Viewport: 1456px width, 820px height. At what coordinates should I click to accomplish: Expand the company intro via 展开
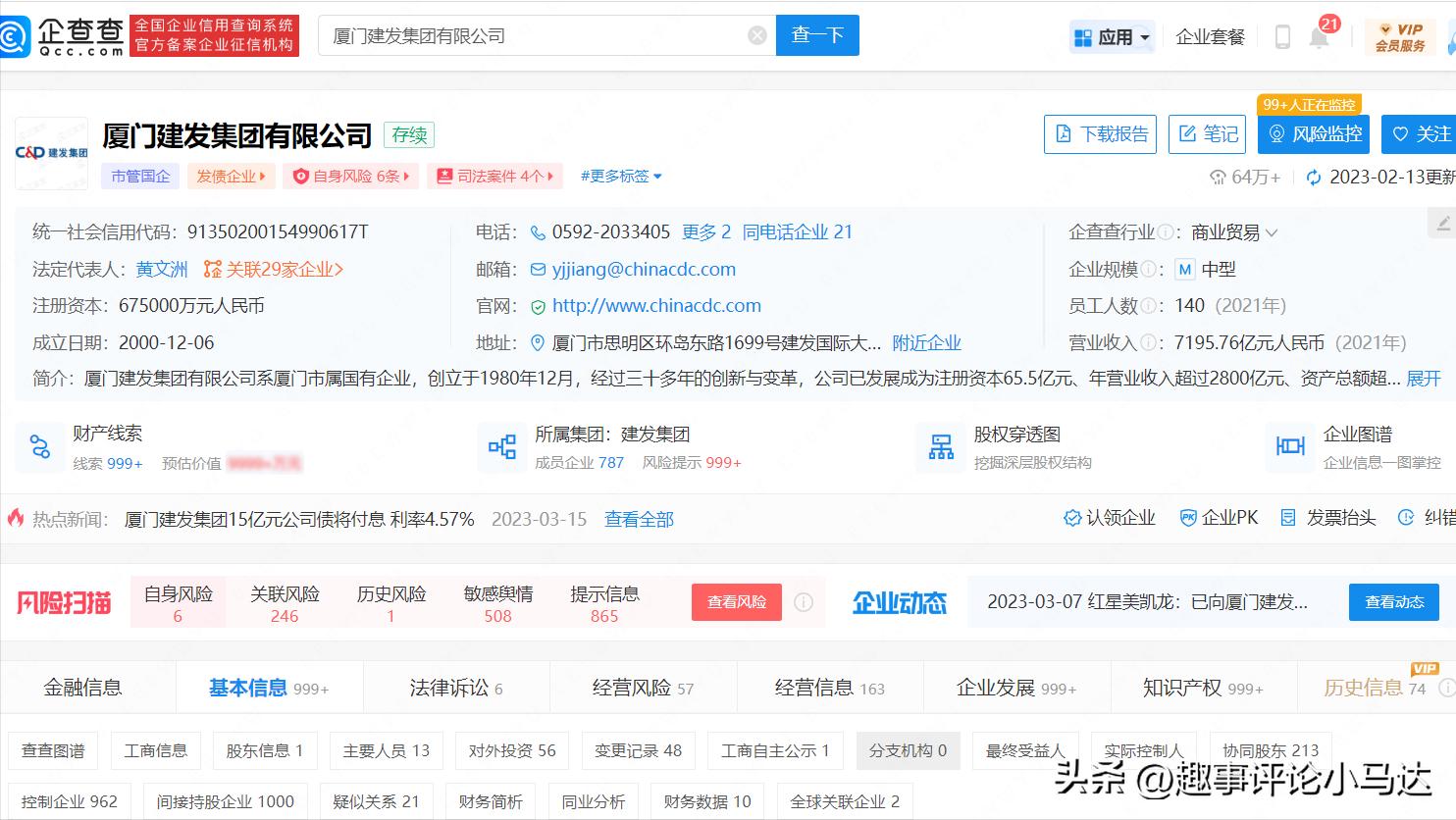click(1421, 377)
